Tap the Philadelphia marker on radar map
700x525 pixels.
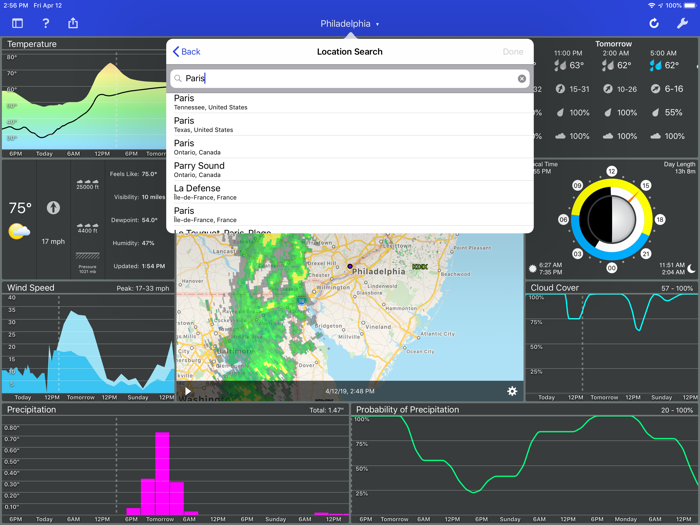[x=350, y=267]
